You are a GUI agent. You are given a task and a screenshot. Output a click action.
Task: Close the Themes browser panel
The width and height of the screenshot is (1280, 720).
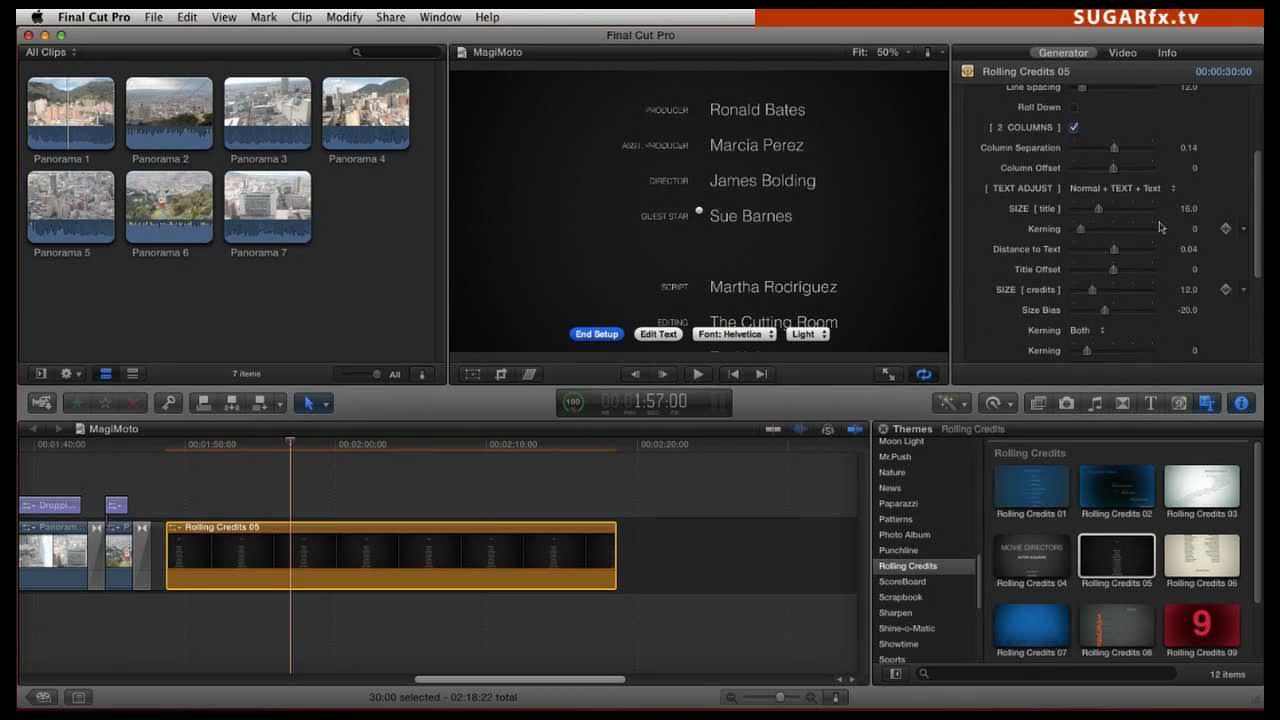pyautogui.click(x=883, y=429)
